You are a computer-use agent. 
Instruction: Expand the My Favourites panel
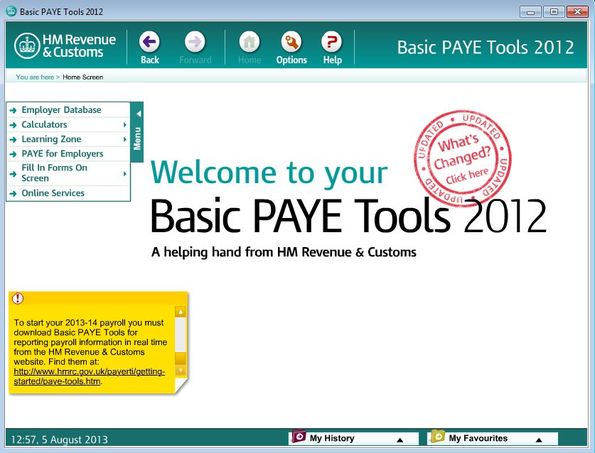[538, 440]
